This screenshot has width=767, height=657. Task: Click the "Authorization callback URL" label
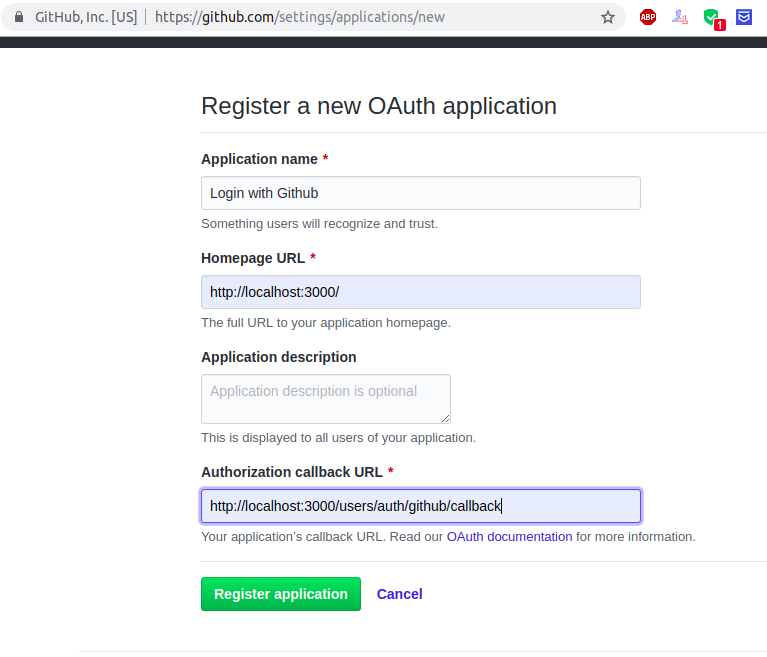coord(291,472)
